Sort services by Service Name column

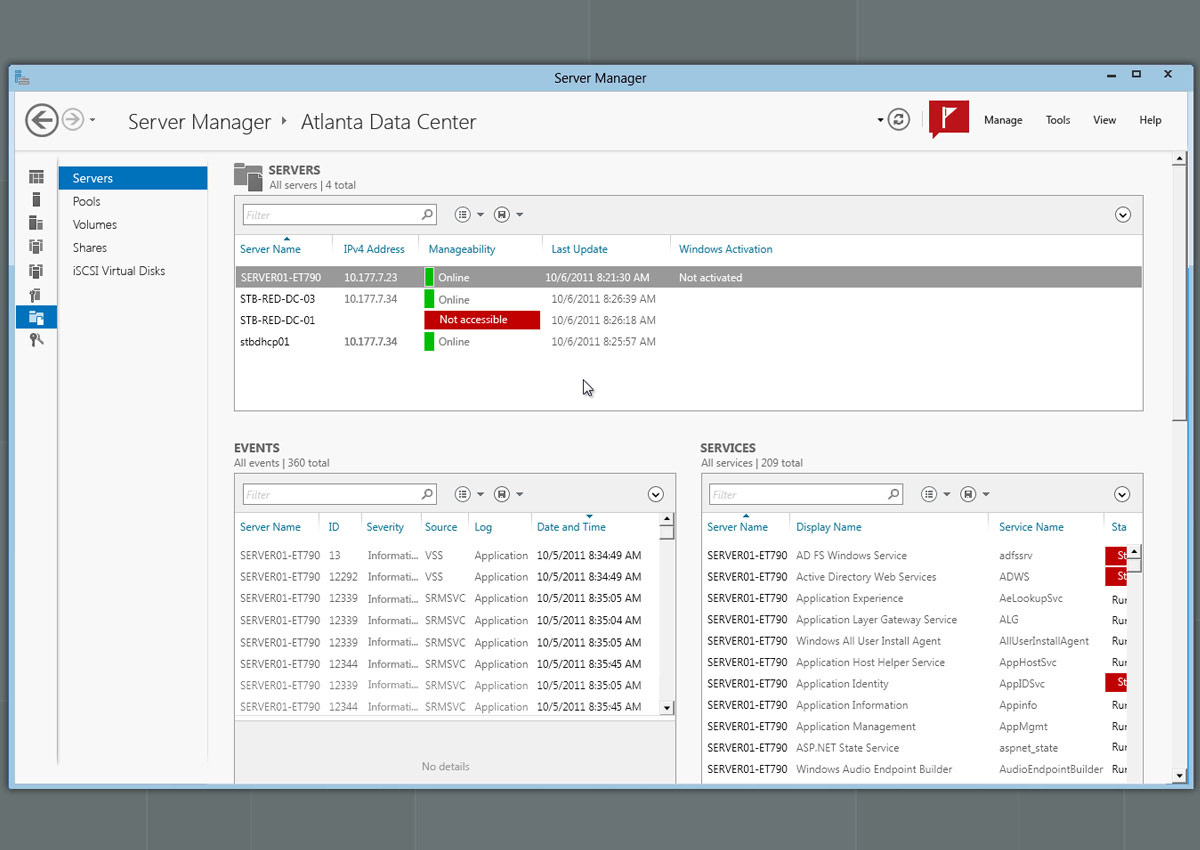pos(1031,527)
